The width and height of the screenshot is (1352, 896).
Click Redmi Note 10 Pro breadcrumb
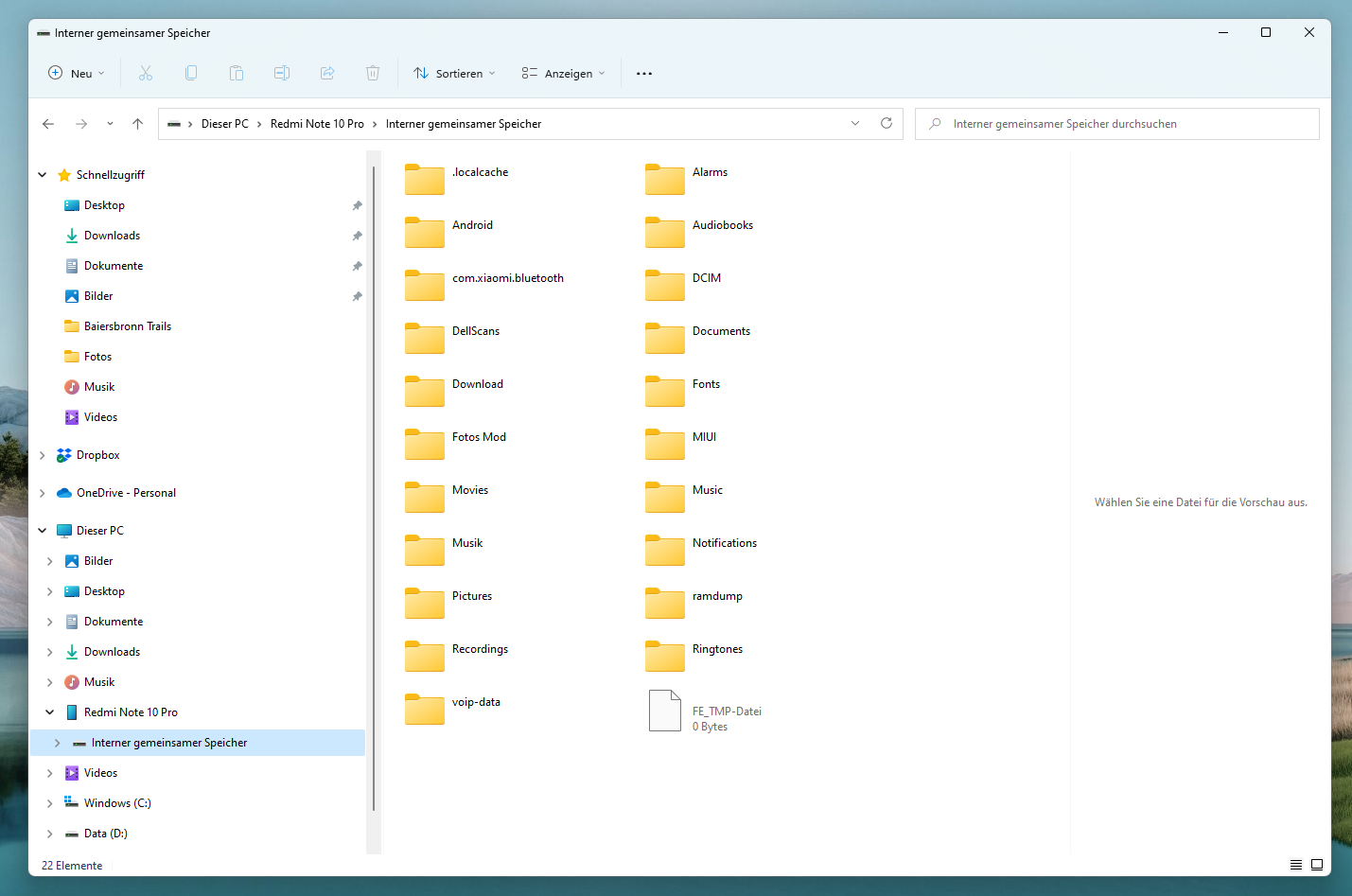(317, 124)
